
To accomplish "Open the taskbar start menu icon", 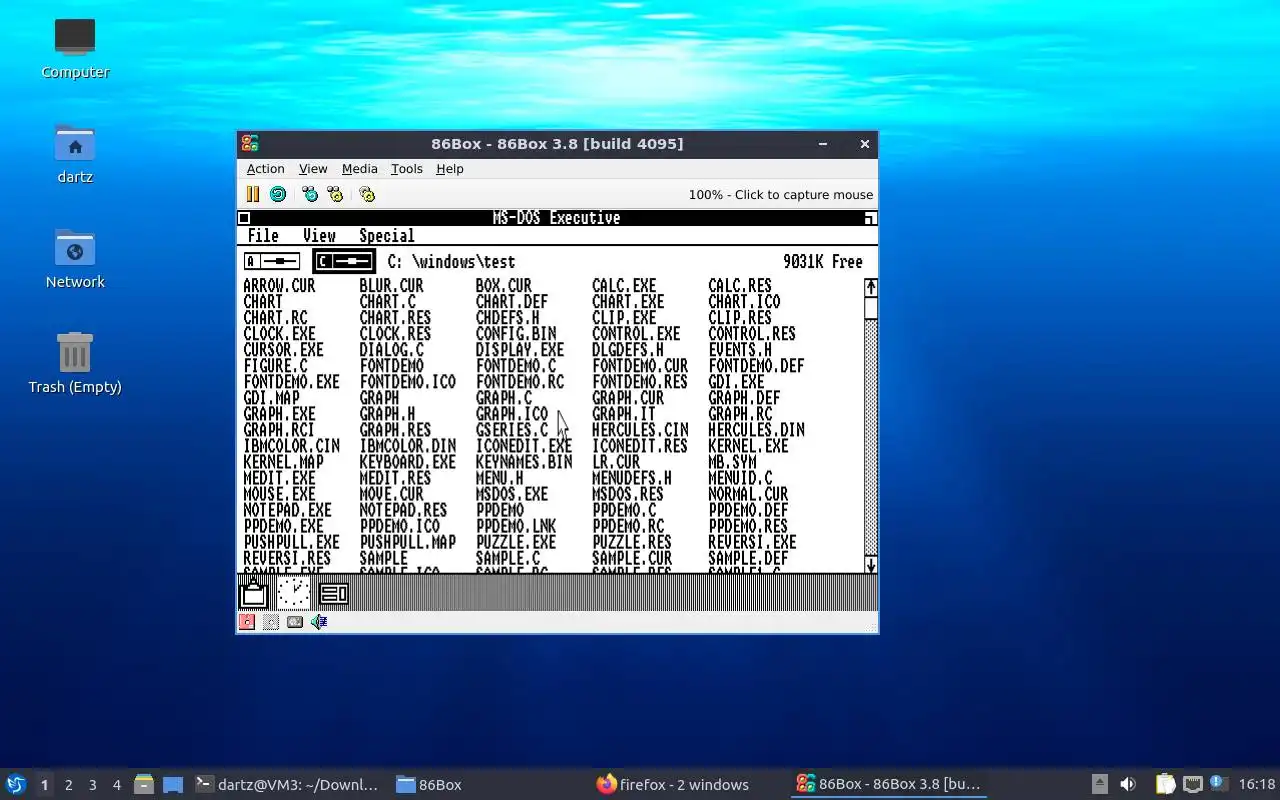I will point(16,784).
